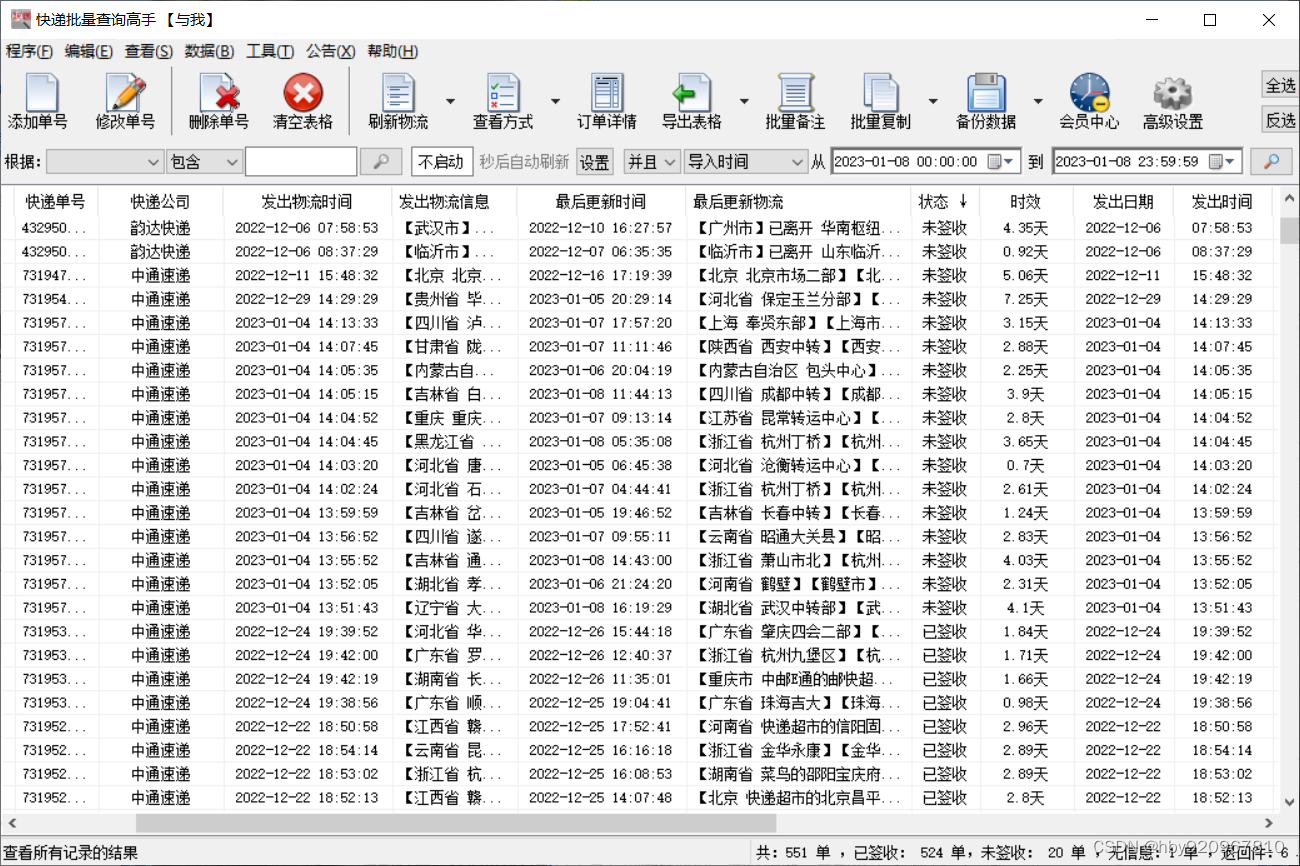
Task: Open calendar picker for end date
Action: [1222, 161]
